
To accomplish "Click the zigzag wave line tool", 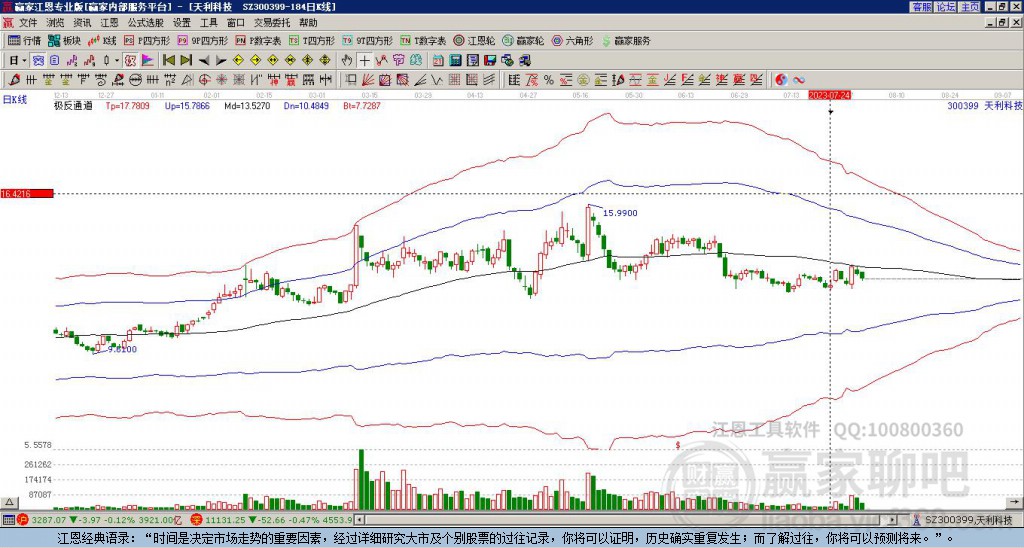I will pos(437,80).
